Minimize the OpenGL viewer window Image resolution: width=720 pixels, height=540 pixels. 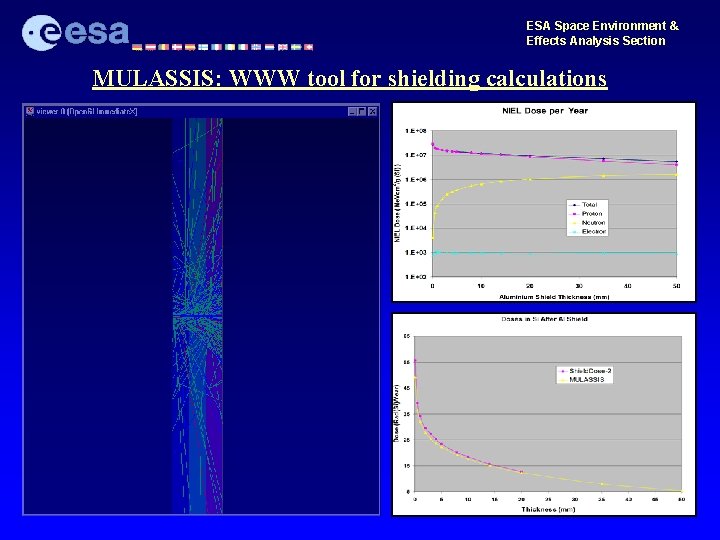coord(352,111)
